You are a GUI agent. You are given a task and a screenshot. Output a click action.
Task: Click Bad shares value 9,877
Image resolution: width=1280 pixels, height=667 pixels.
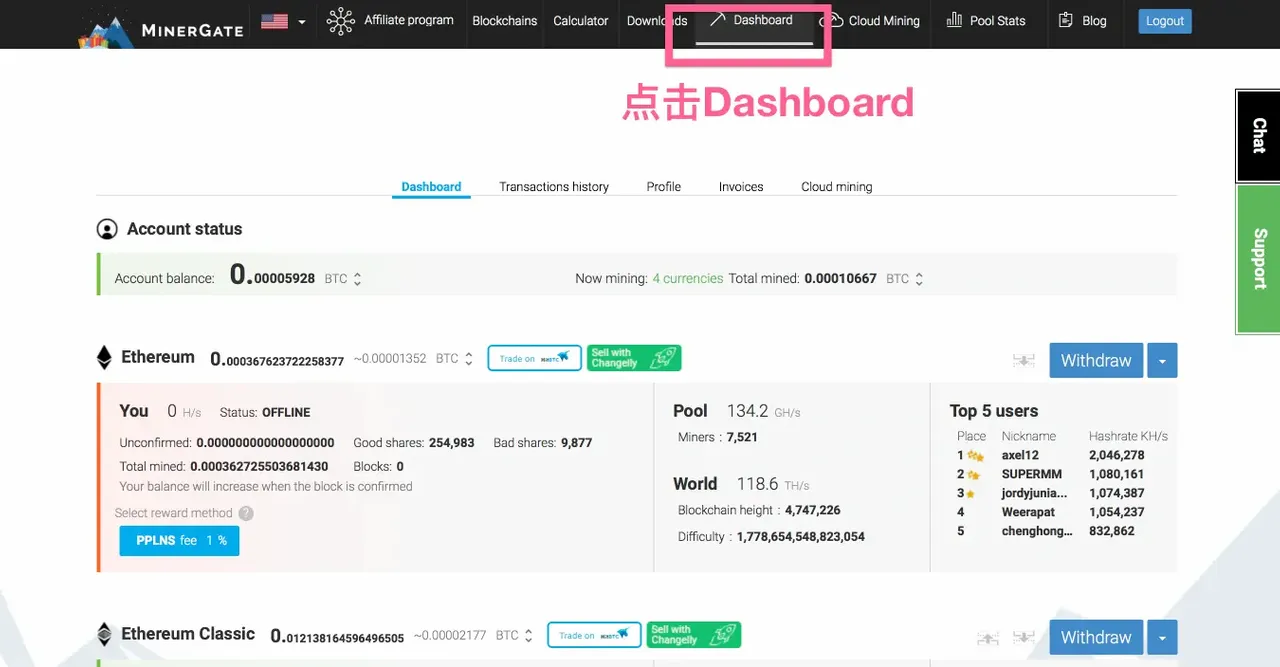point(577,442)
